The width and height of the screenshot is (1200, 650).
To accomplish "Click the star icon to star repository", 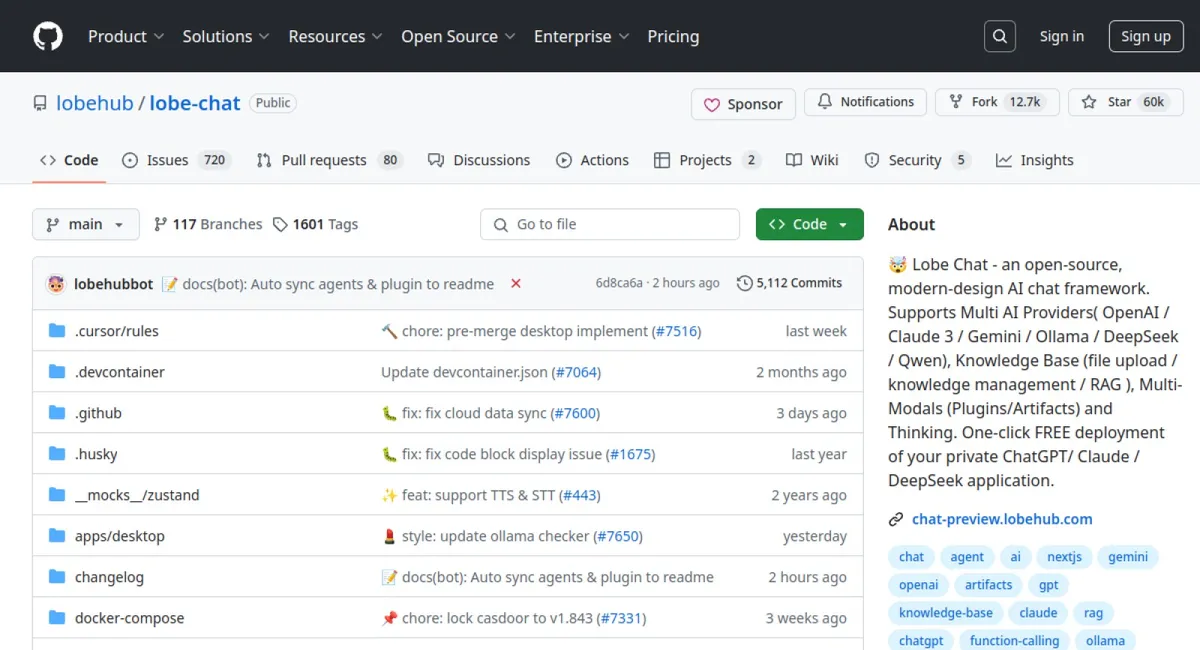I will tap(1089, 102).
